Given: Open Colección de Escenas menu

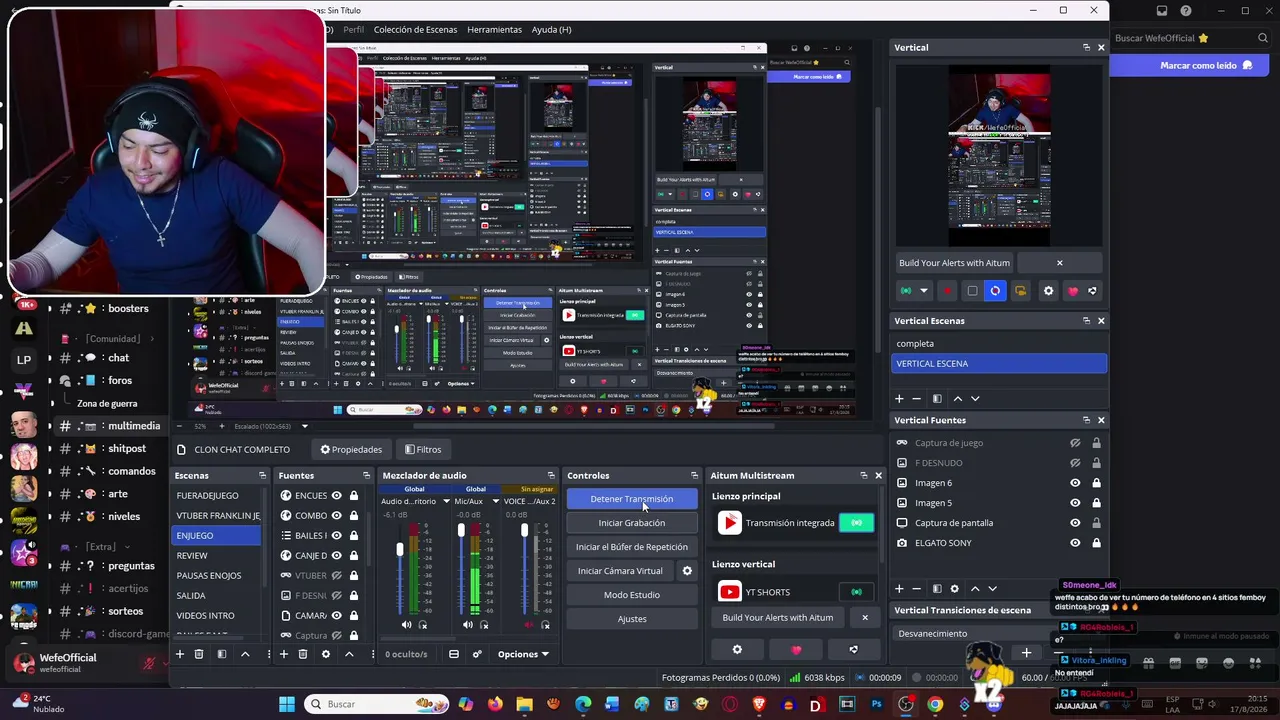Looking at the screenshot, I should pos(415,29).
